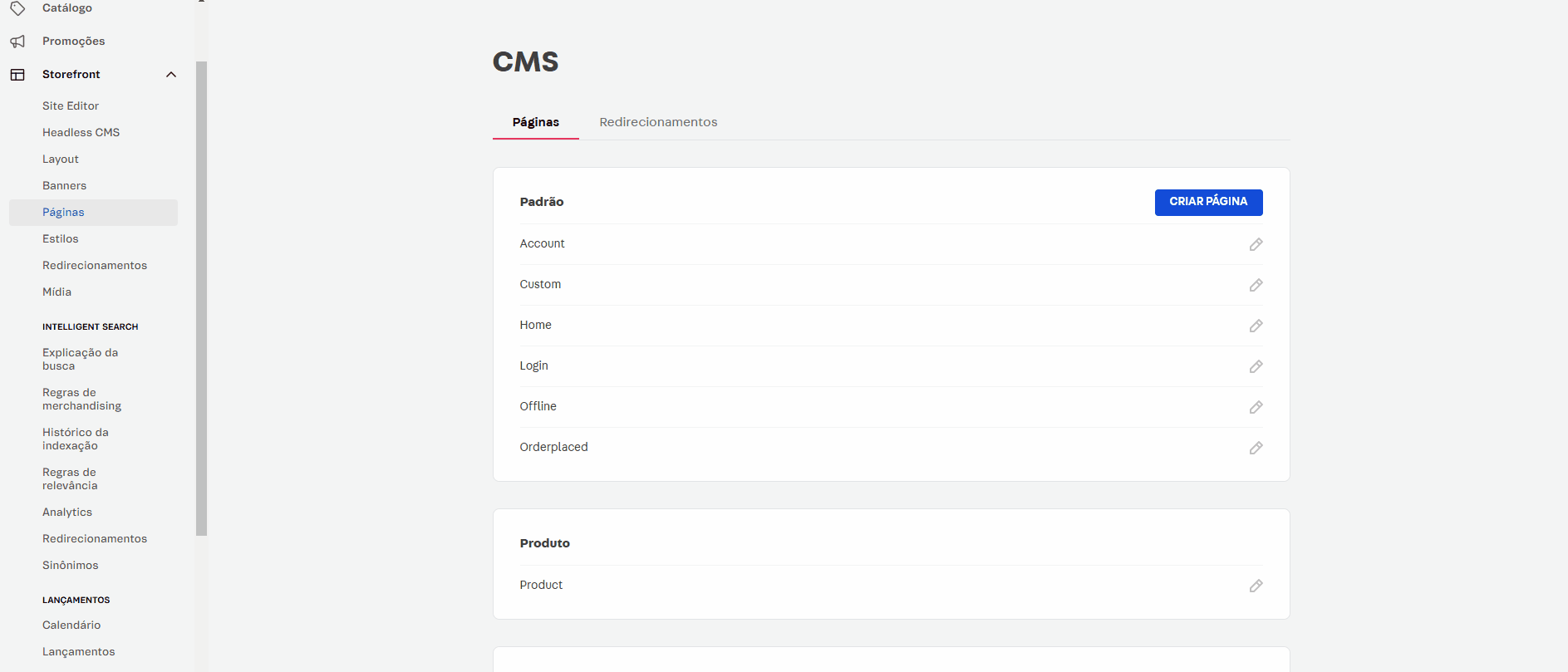Viewport: 1568px width, 672px height.
Task: Open Analytics under Intelligent Search
Action: point(66,512)
